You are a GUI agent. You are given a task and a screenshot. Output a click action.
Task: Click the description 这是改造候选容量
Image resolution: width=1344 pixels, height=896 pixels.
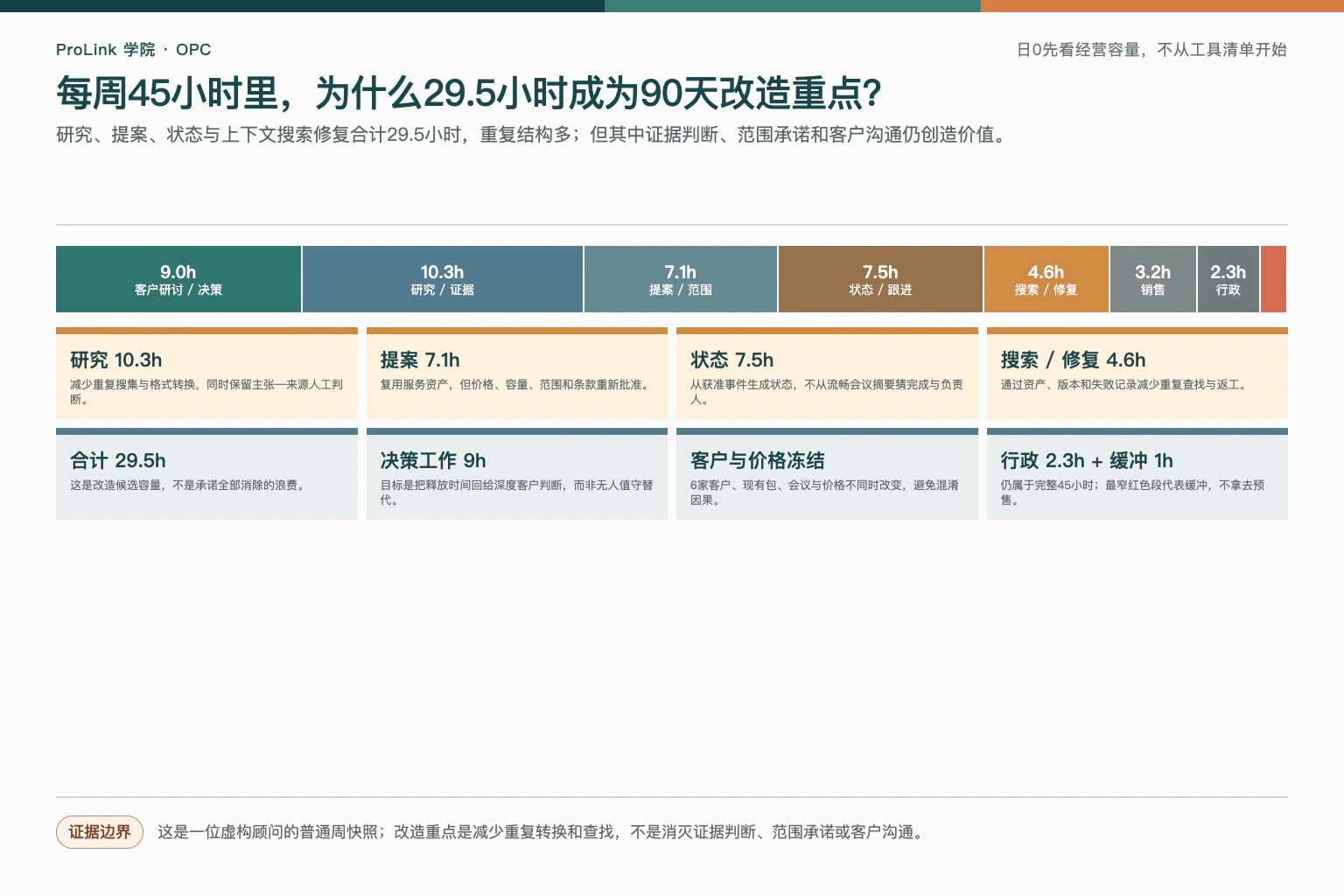pos(190,486)
